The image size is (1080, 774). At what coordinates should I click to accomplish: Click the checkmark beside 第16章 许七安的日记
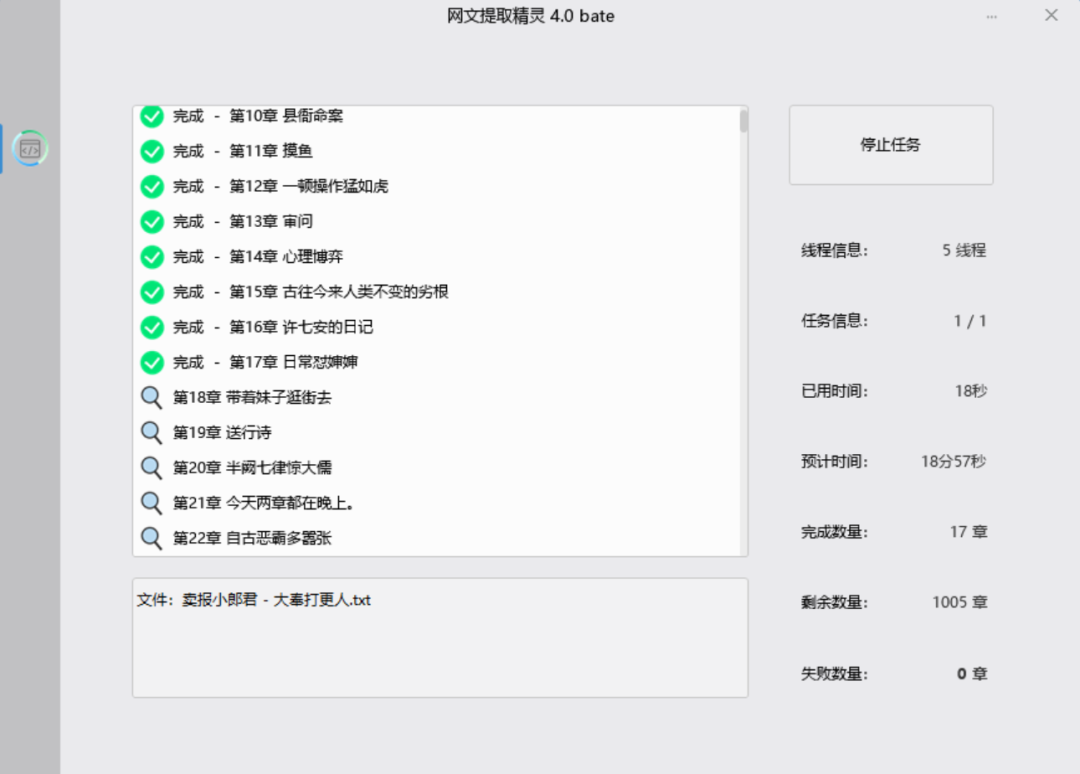[x=151, y=326]
